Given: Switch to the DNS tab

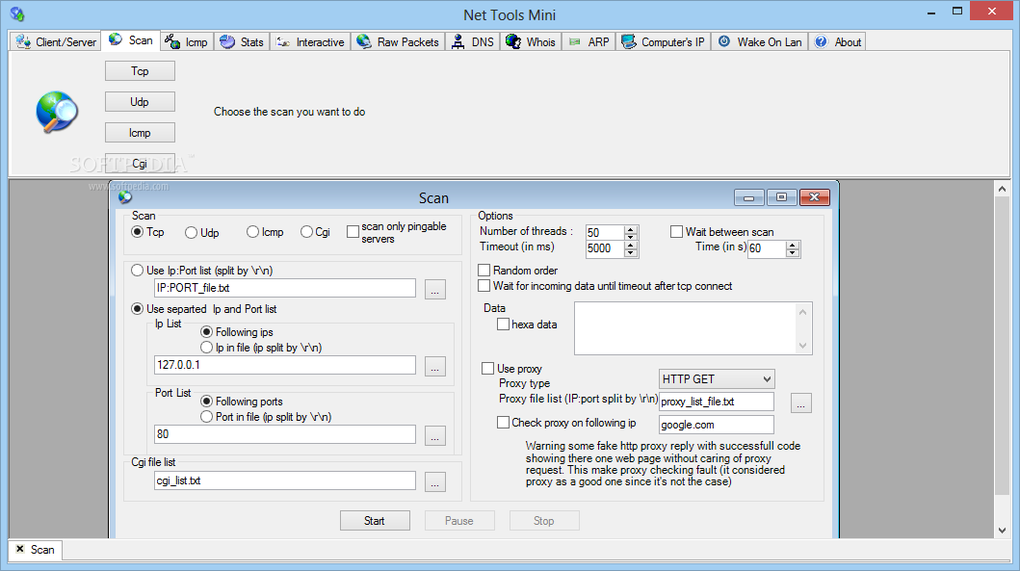Looking at the screenshot, I should pyautogui.click(x=473, y=42).
